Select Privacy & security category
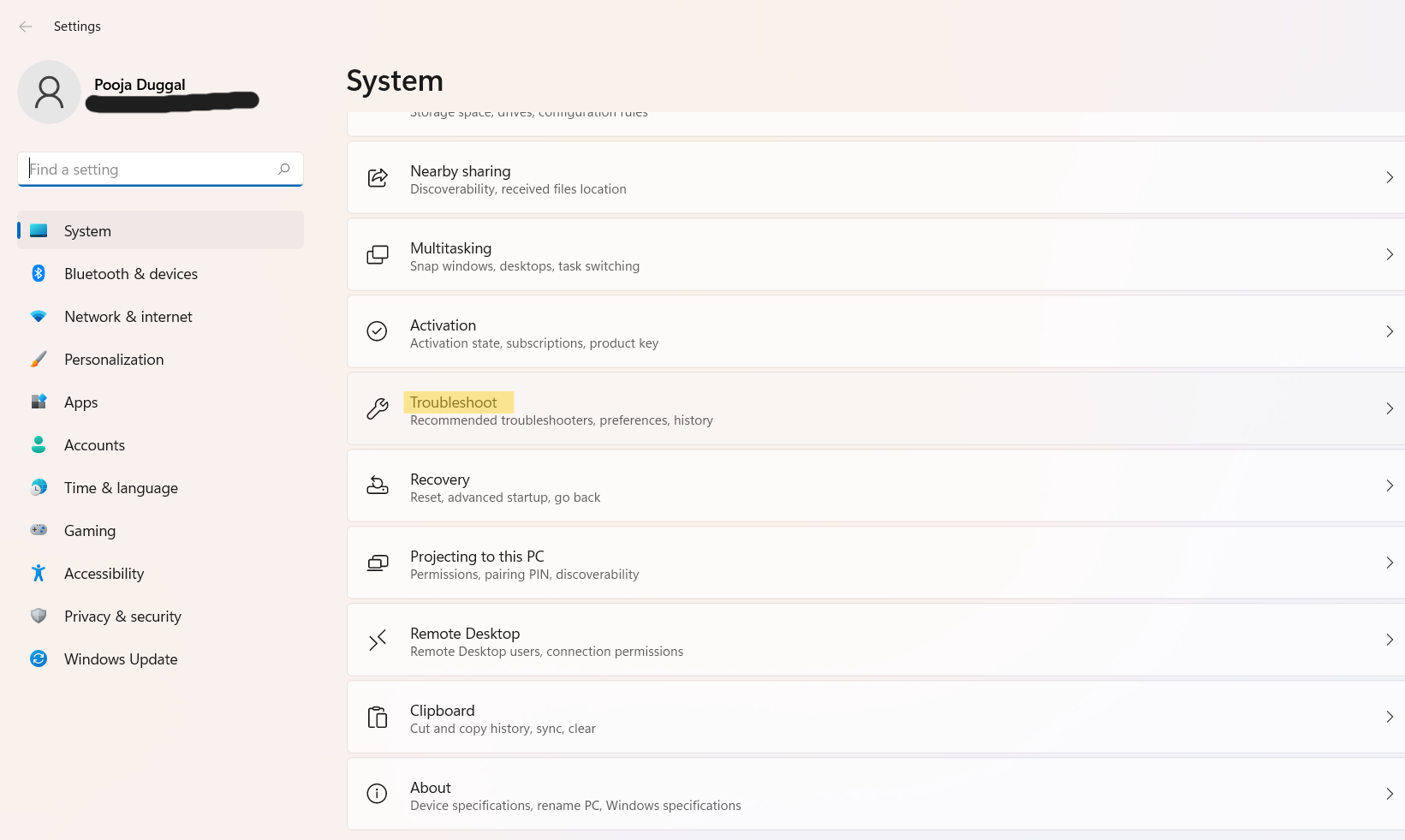Image resolution: width=1405 pixels, height=840 pixels. click(x=122, y=617)
